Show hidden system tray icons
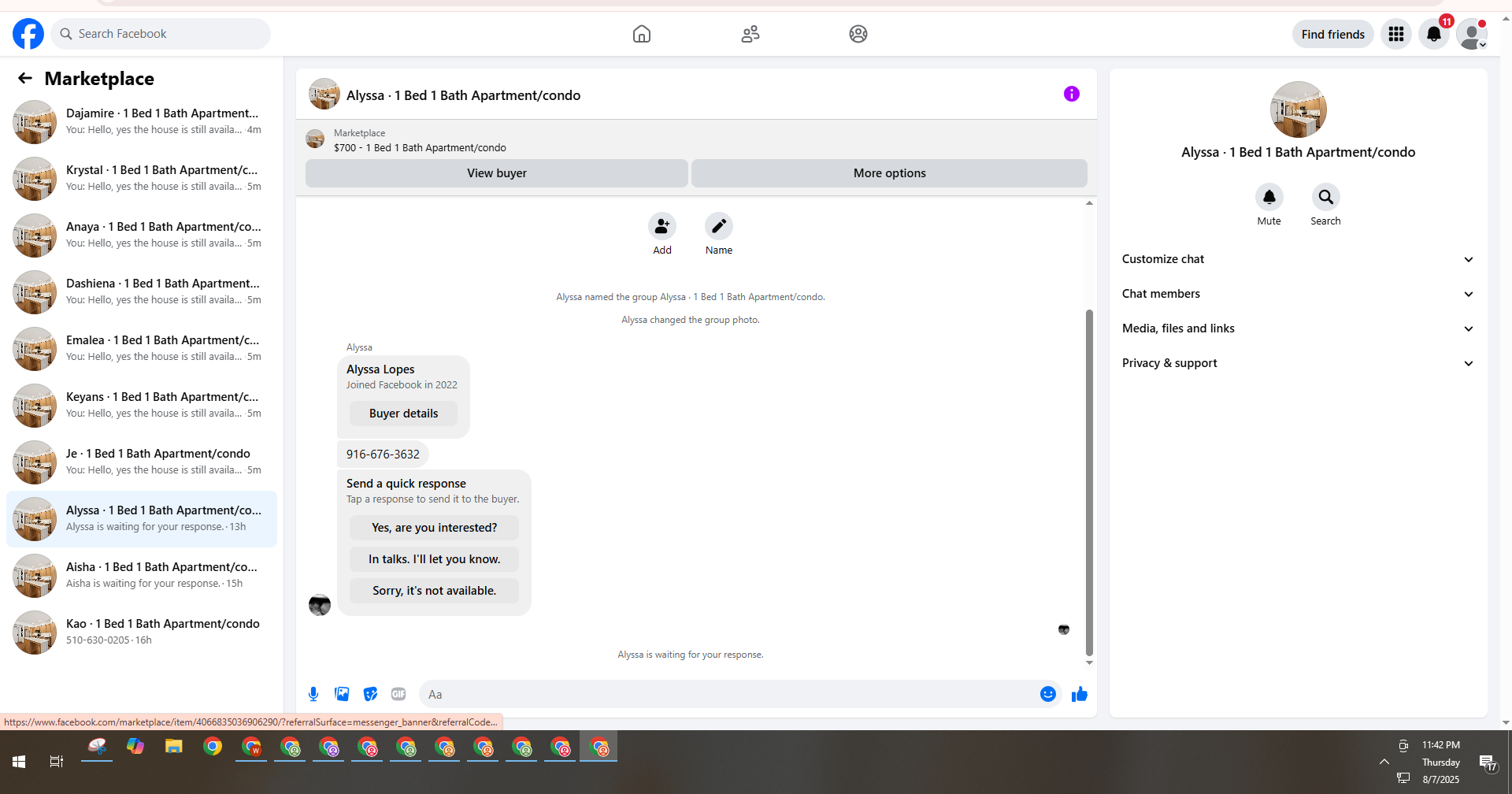Image resolution: width=1512 pixels, height=794 pixels. coord(1384,762)
